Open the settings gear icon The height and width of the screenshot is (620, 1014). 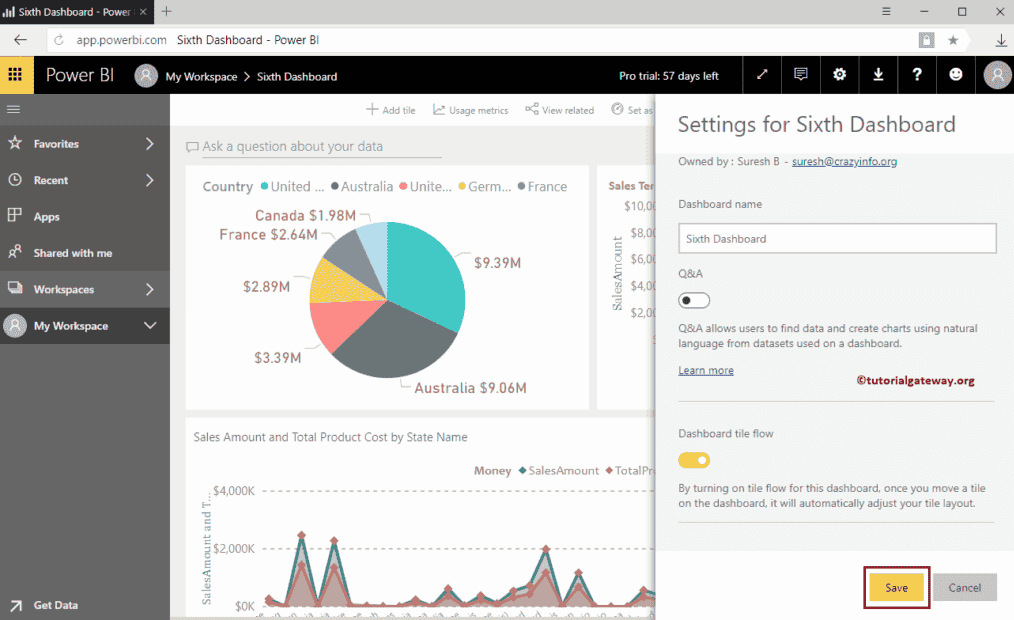pyautogui.click(x=840, y=75)
